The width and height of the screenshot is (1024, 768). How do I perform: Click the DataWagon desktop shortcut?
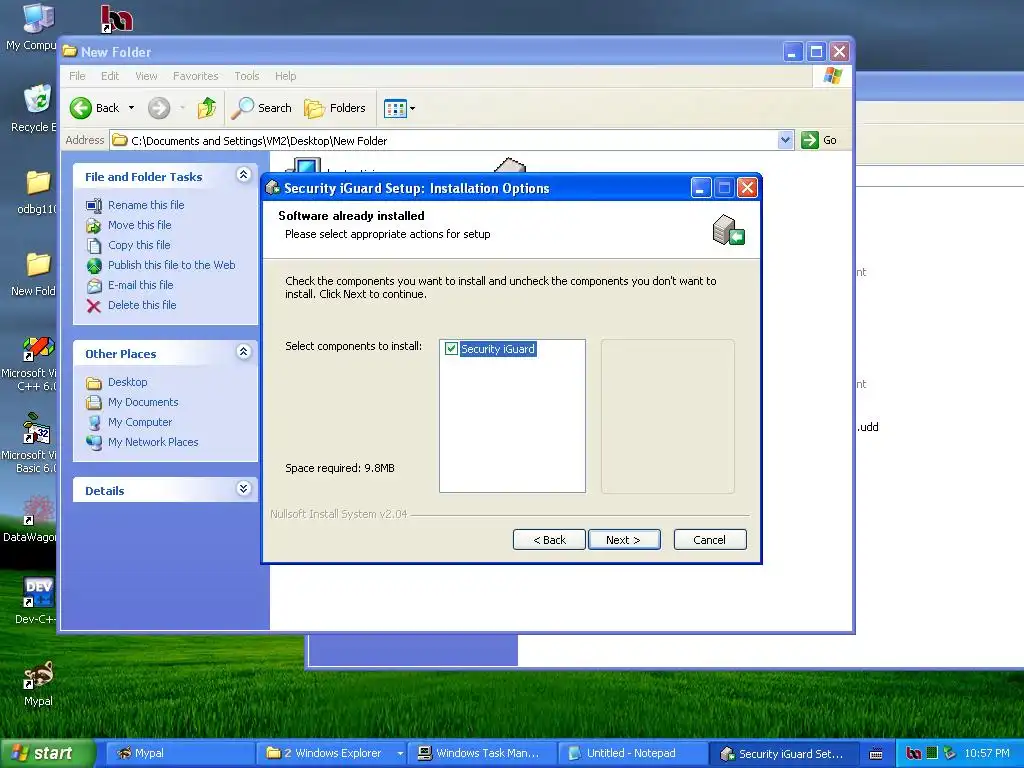38,511
